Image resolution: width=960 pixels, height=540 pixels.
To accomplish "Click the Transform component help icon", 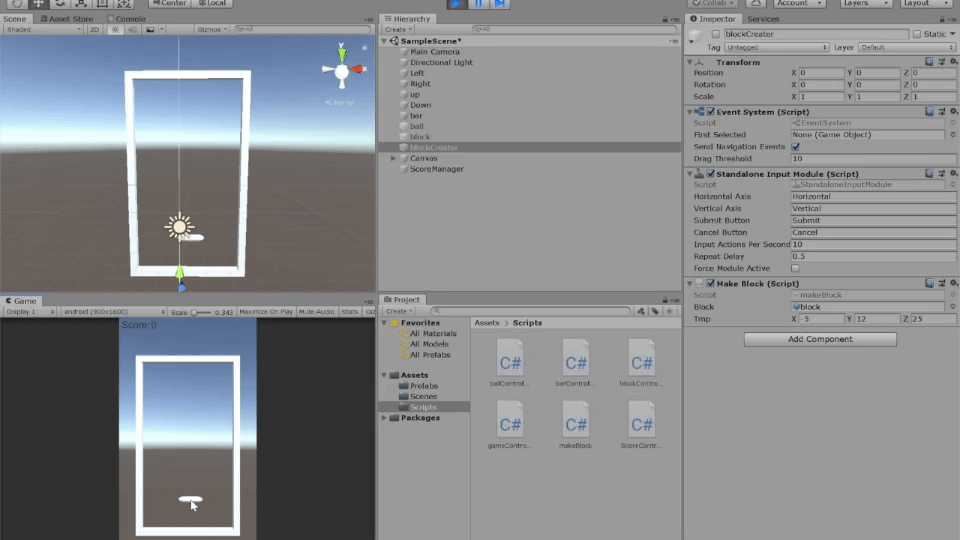I will pyautogui.click(x=929, y=62).
